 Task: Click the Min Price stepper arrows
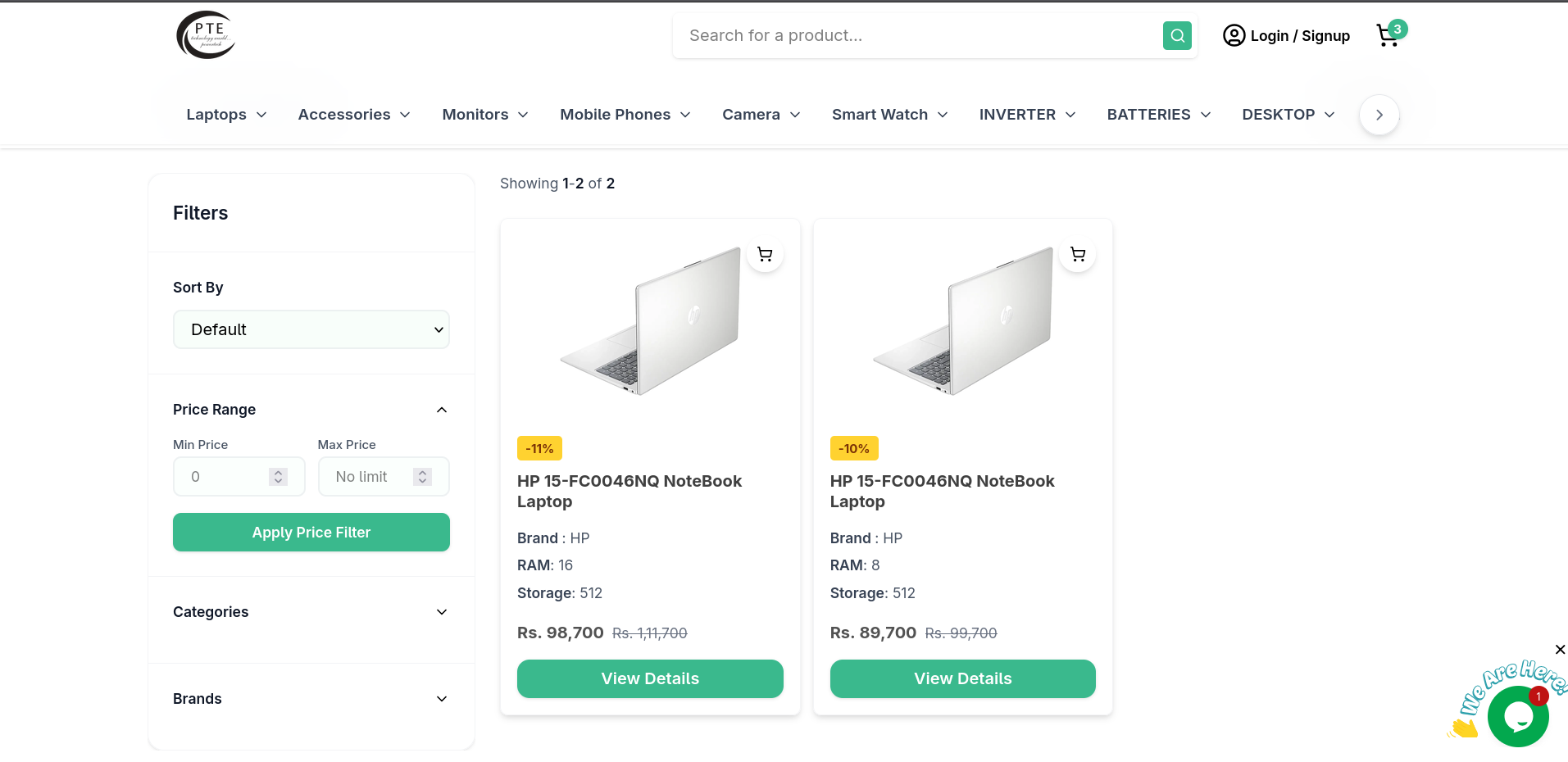click(279, 477)
